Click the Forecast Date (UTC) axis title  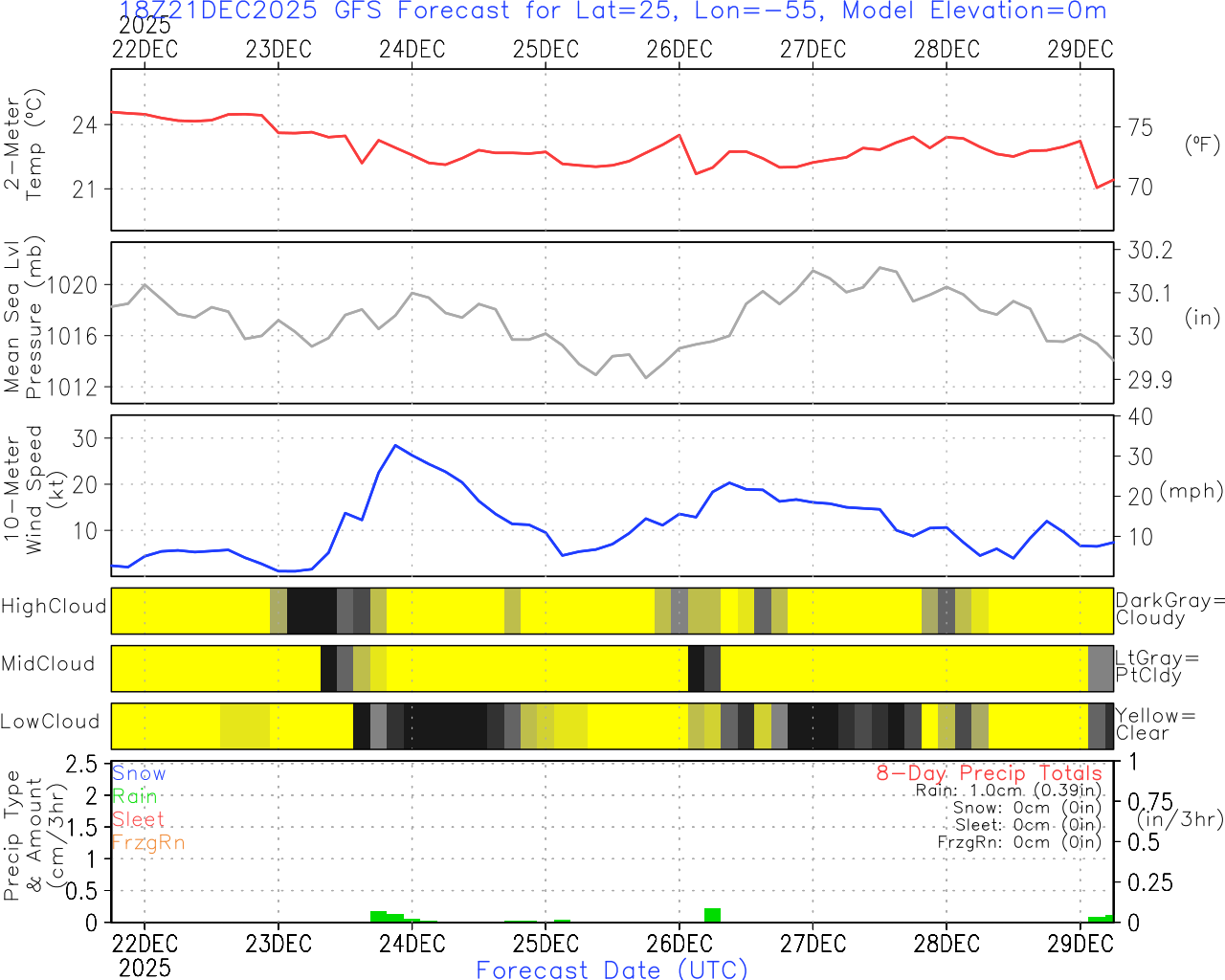pos(612,969)
